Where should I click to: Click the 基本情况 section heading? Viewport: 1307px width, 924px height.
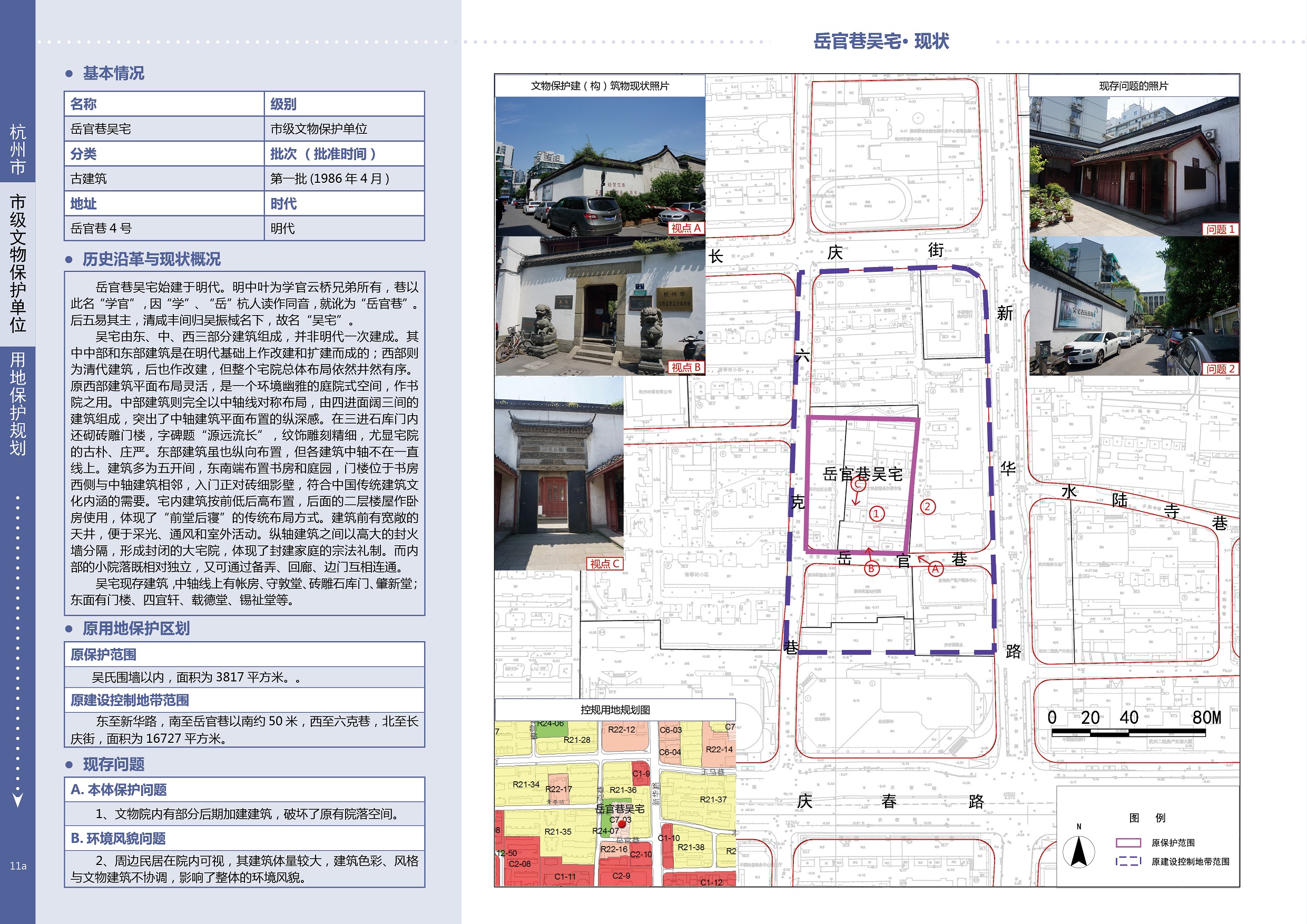pyautogui.click(x=113, y=73)
